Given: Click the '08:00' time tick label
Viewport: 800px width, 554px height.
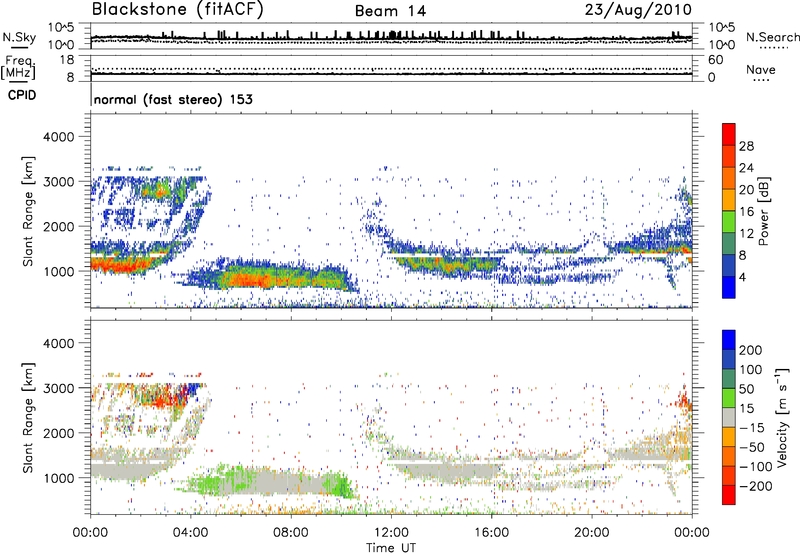Looking at the screenshot, I should [x=291, y=533].
